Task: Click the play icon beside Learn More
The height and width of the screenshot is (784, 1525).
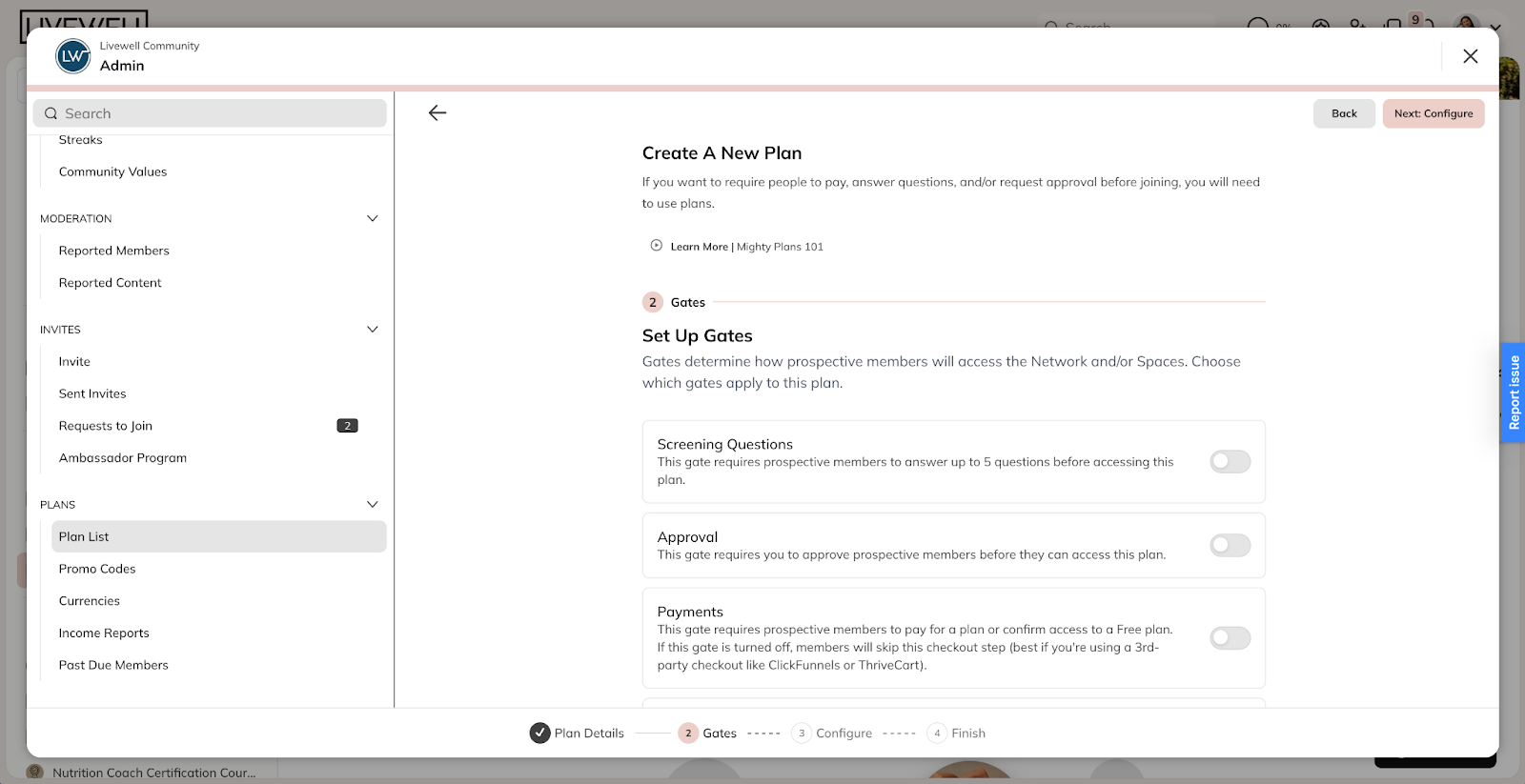Action: [x=657, y=246]
